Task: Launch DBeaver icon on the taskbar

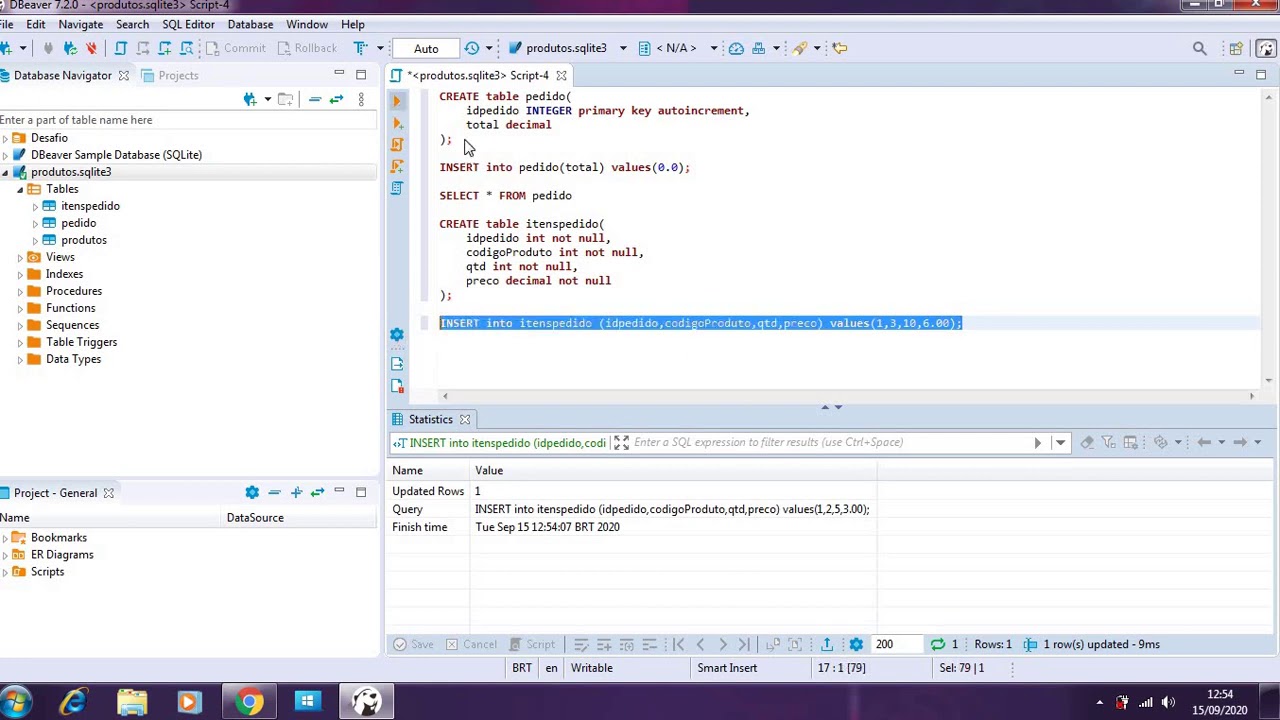Action: [366, 702]
